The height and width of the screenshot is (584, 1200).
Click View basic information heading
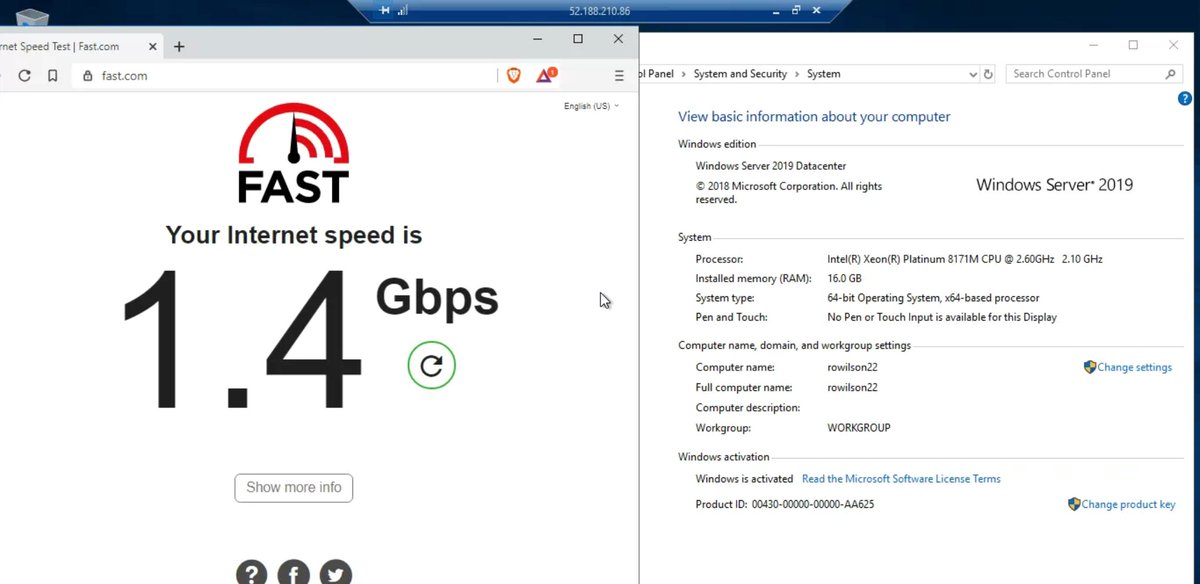[814, 117]
